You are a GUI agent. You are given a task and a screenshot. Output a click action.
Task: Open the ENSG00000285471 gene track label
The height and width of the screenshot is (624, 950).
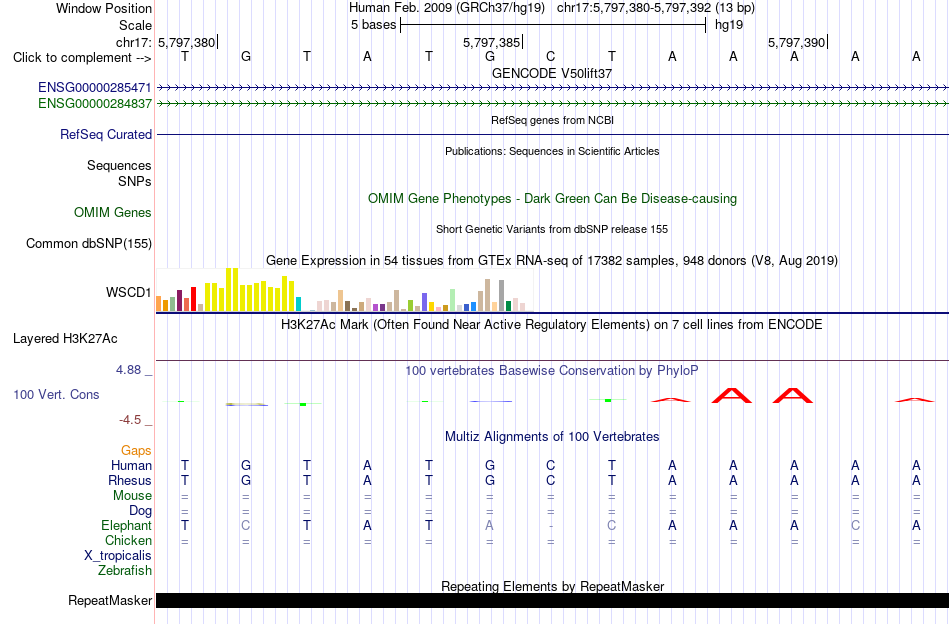[95, 87]
